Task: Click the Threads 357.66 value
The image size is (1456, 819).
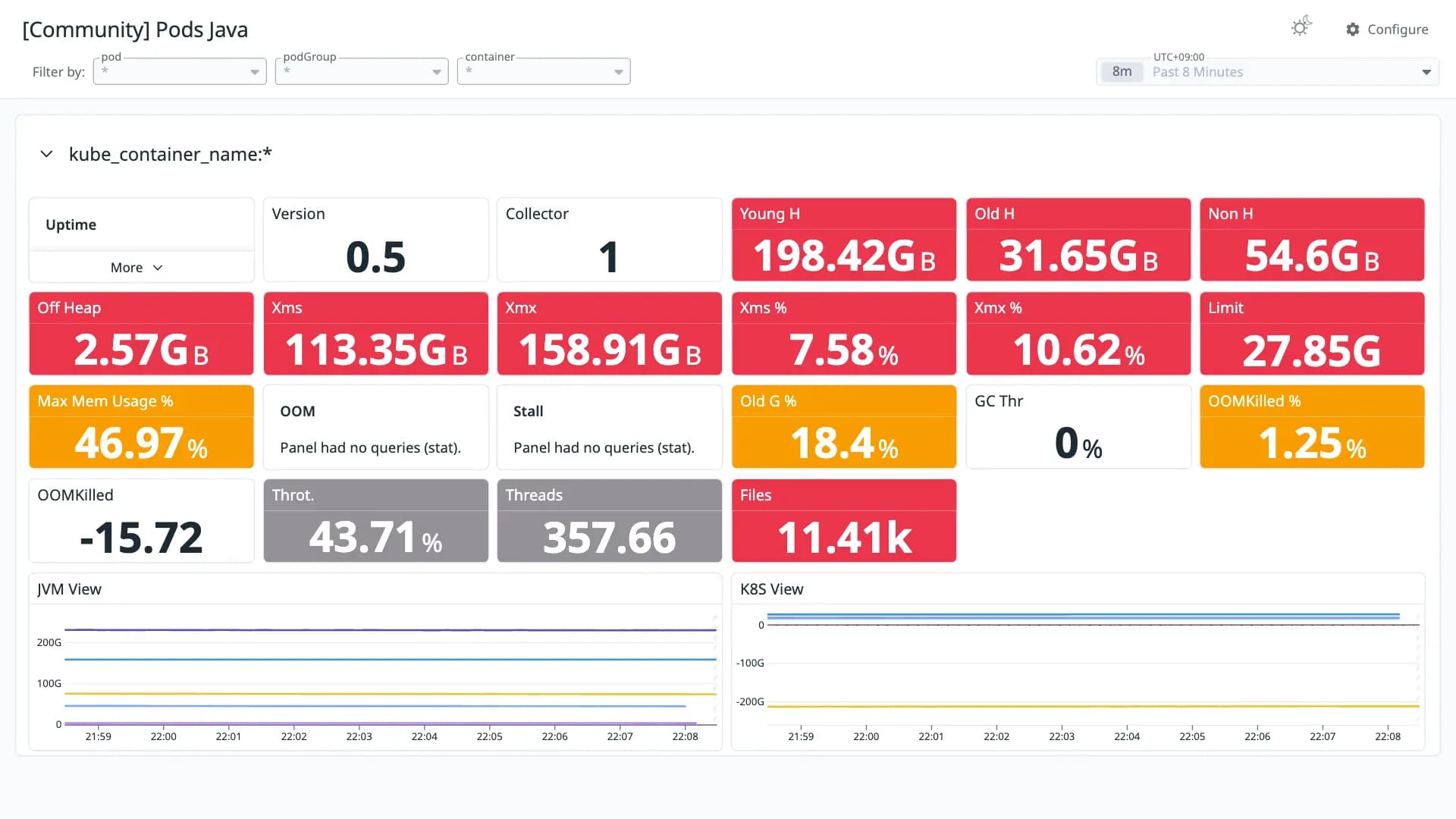Action: coord(610,538)
